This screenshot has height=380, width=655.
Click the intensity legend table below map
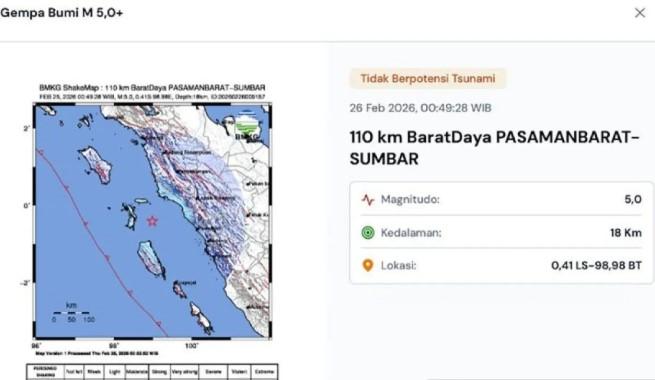tap(152, 372)
